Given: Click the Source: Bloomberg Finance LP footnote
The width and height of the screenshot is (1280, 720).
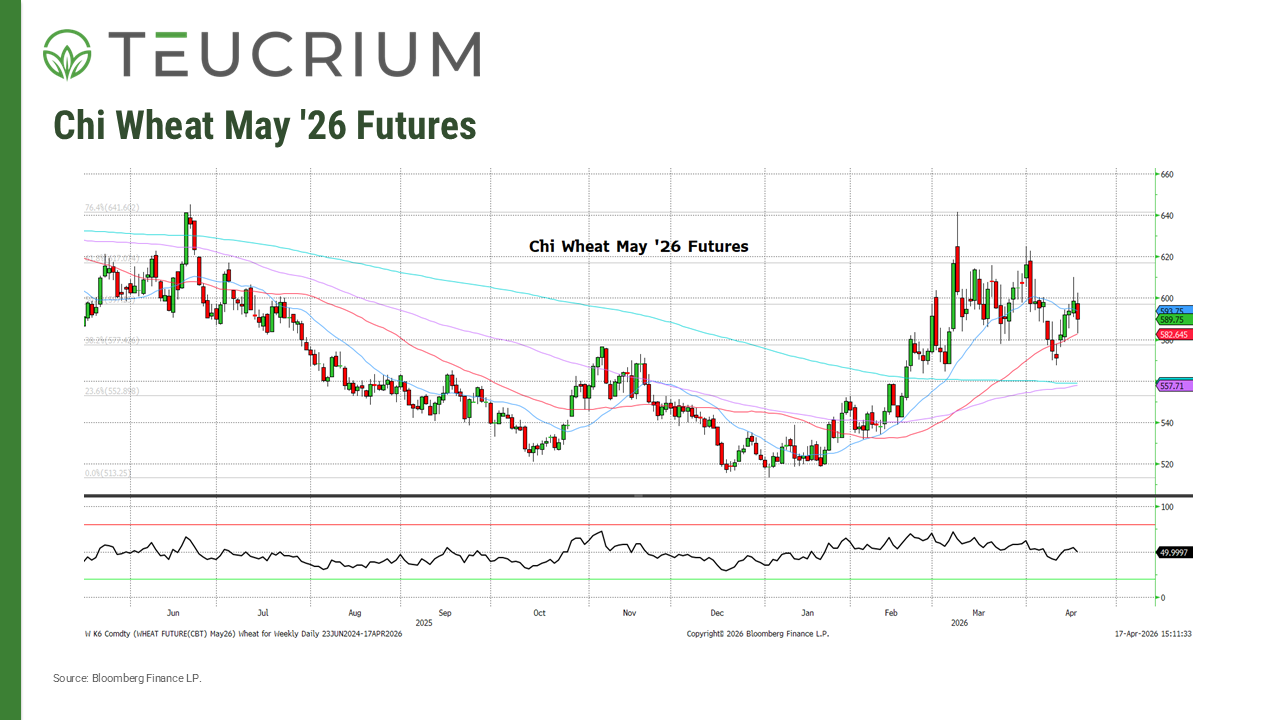Looking at the screenshot, I should pos(127,679).
